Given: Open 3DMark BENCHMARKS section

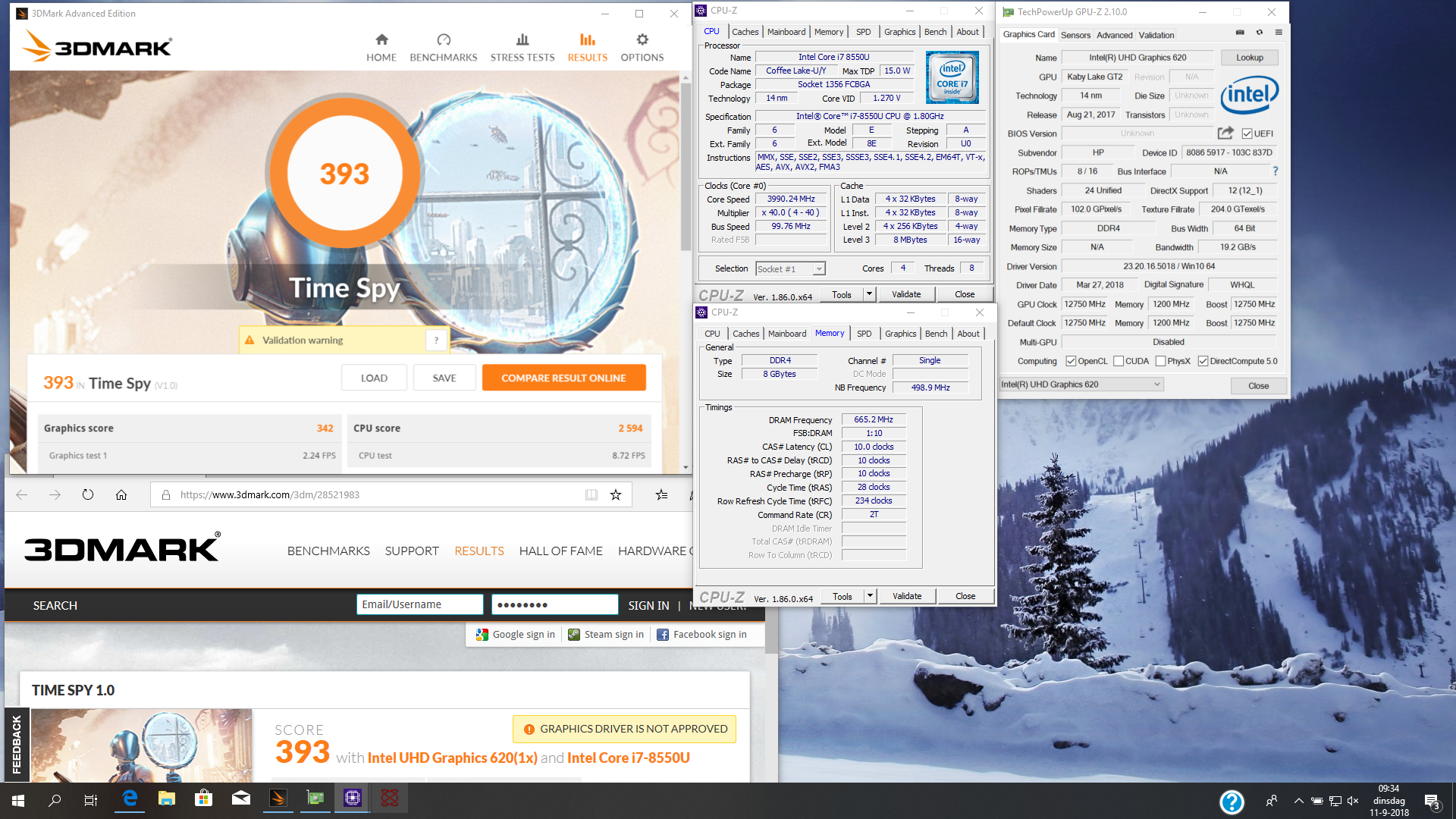Looking at the screenshot, I should 444,48.
